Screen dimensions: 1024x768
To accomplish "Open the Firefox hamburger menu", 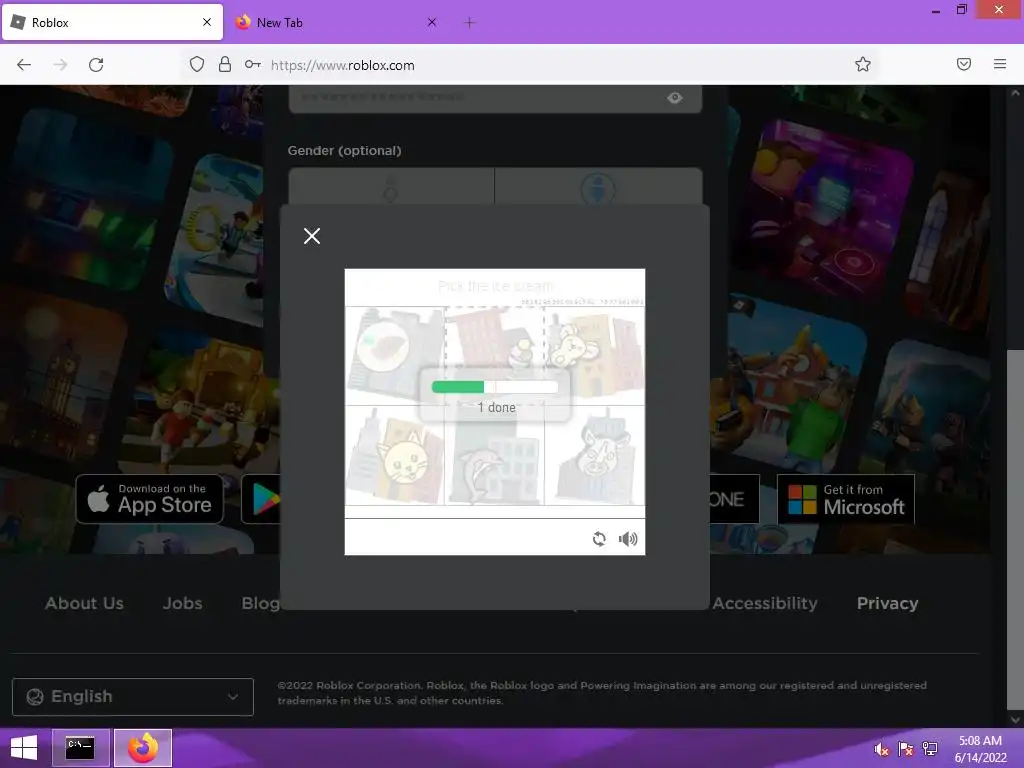I will (x=1000, y=64).
